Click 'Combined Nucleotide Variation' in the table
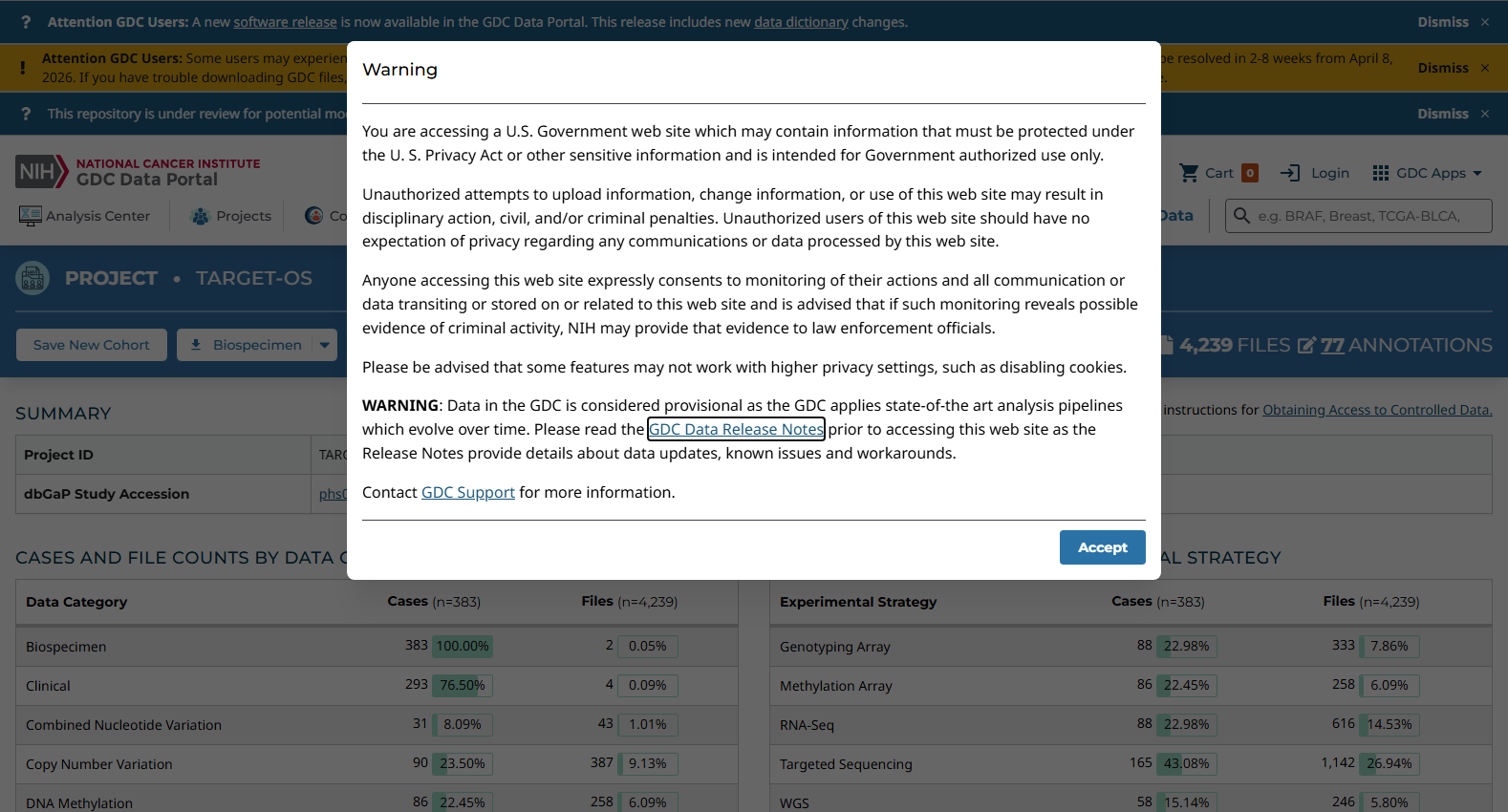This screenshot has height=812, width=1508. pyautogui.click(x=123, y=725)
